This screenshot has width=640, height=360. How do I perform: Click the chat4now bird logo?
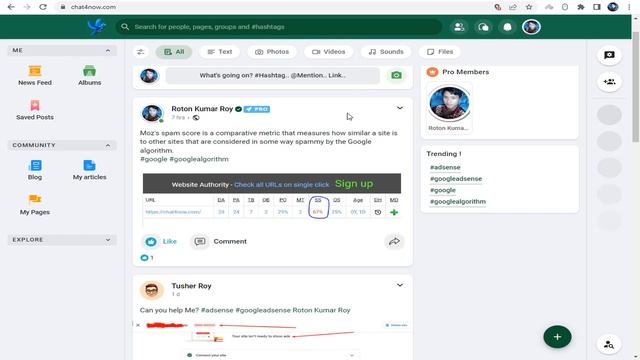[x=96, y=27]
